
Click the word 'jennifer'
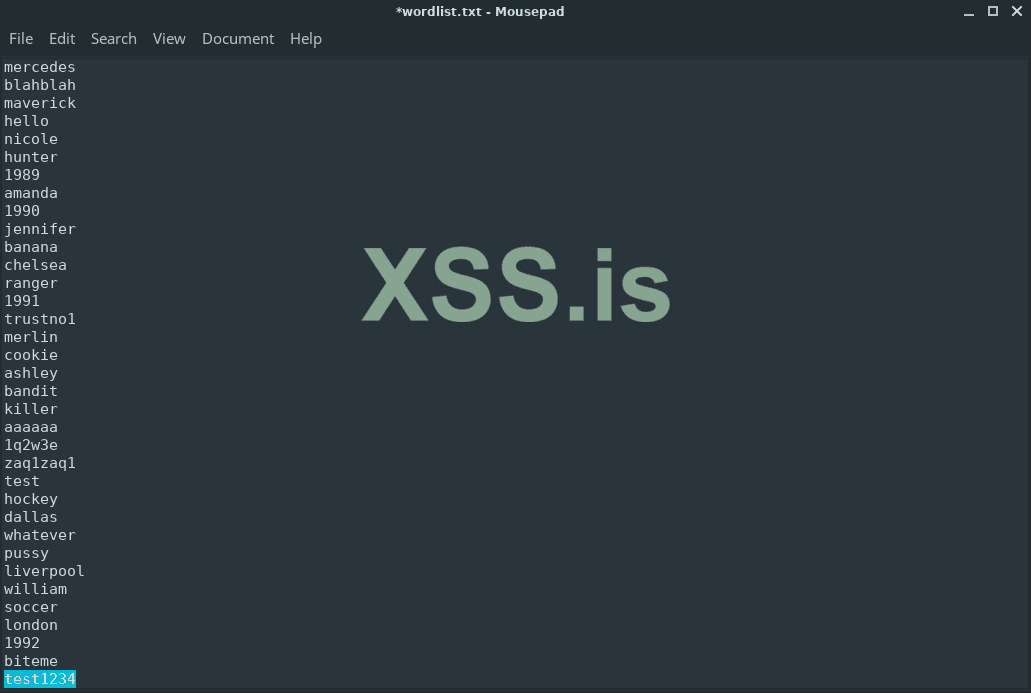point(39,229)
